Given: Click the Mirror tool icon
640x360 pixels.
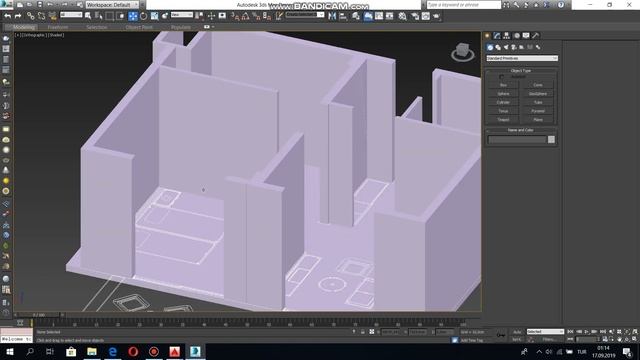Looking at the screenshot, I should (332, 16).
